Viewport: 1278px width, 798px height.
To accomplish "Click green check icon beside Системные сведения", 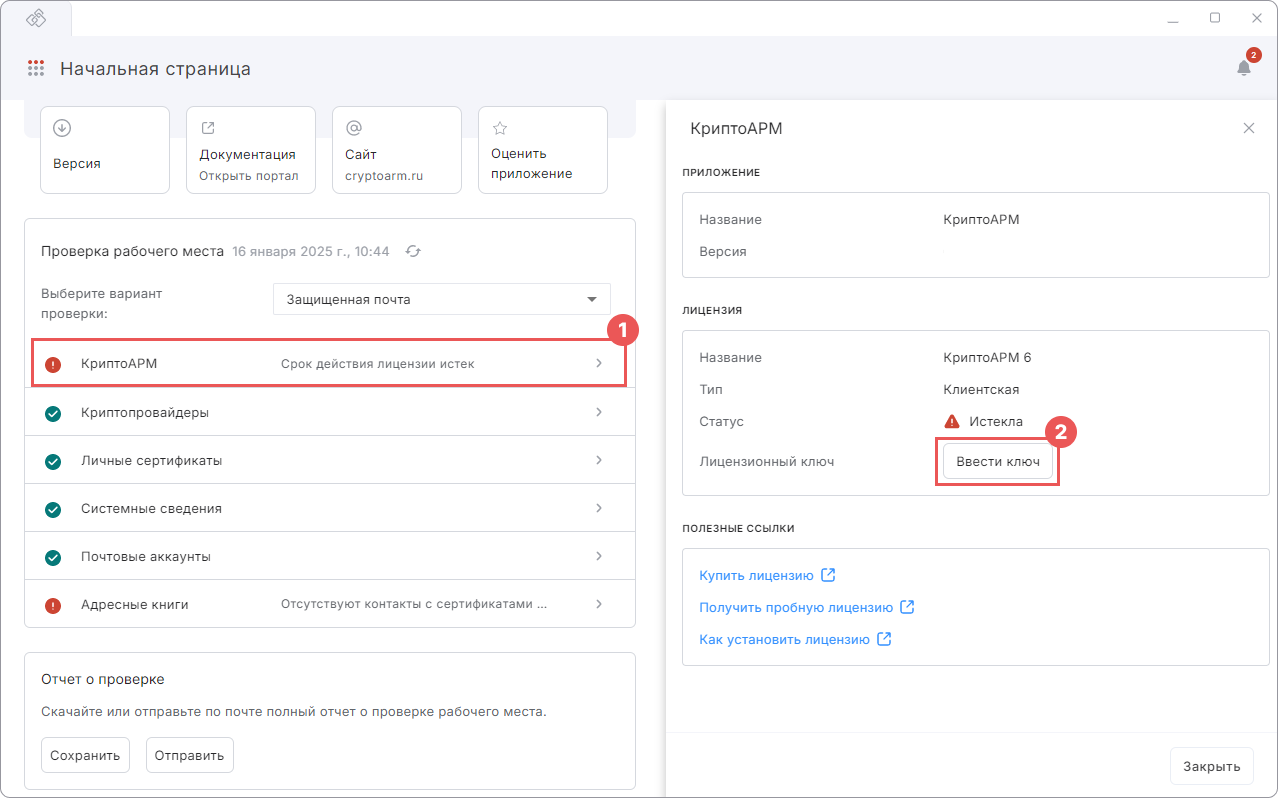I will (x=53, y=509).
